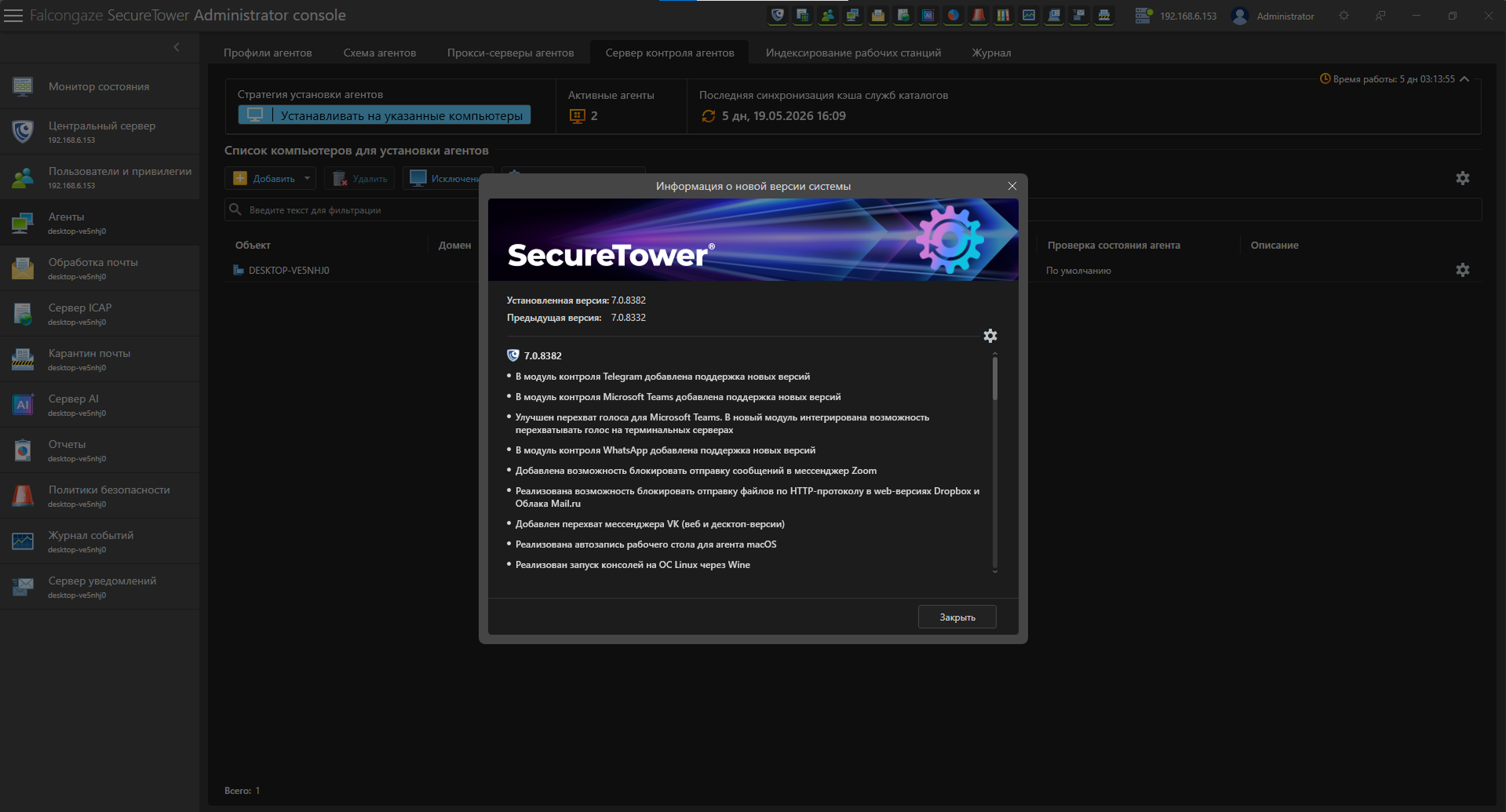
Task: Click the feedback icon beside the theme icon
Action: (1380, 16)
